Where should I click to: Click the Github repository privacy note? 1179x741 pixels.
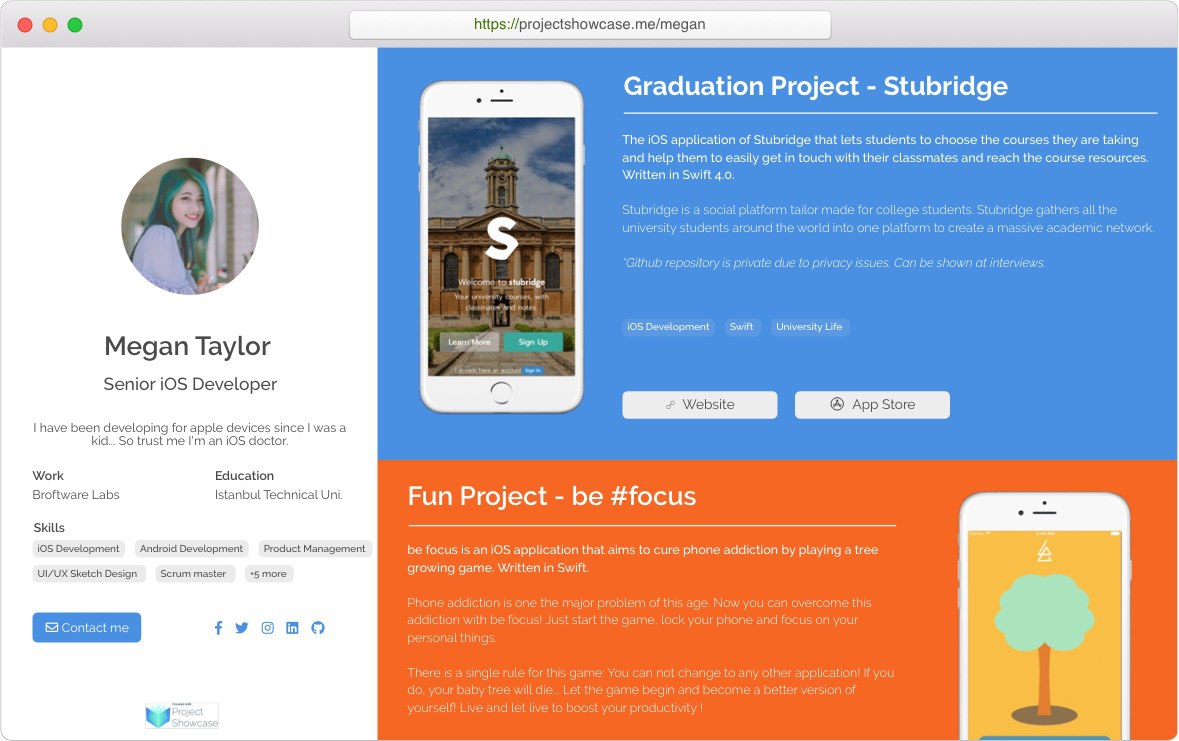click(x=834, y=263)
